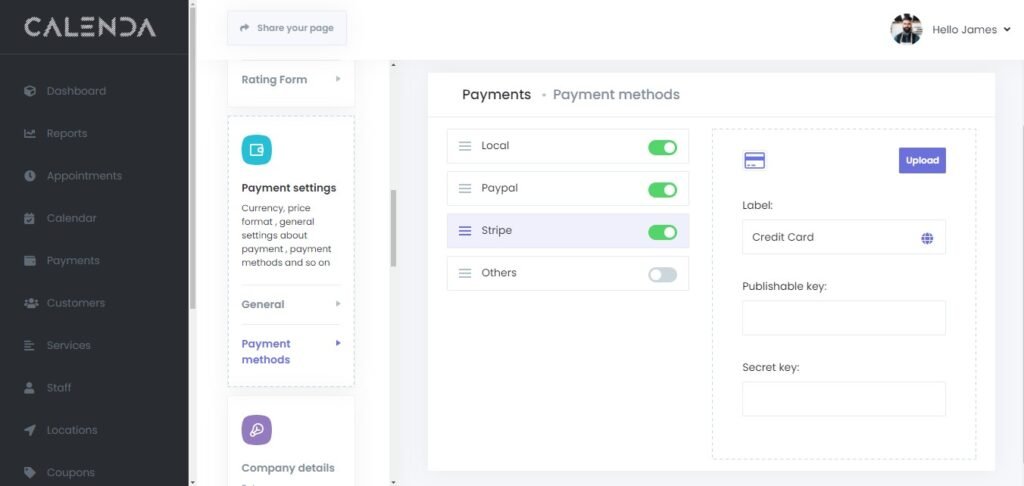Viewport: 1024px width, 486px height.
Task: Enable the Others payment toggle
Action: pos(662,274)
